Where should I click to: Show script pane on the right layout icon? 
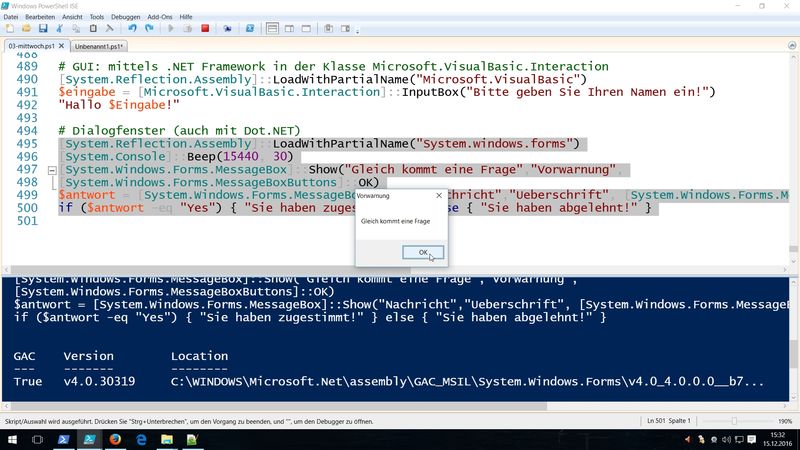click(289, 29)
